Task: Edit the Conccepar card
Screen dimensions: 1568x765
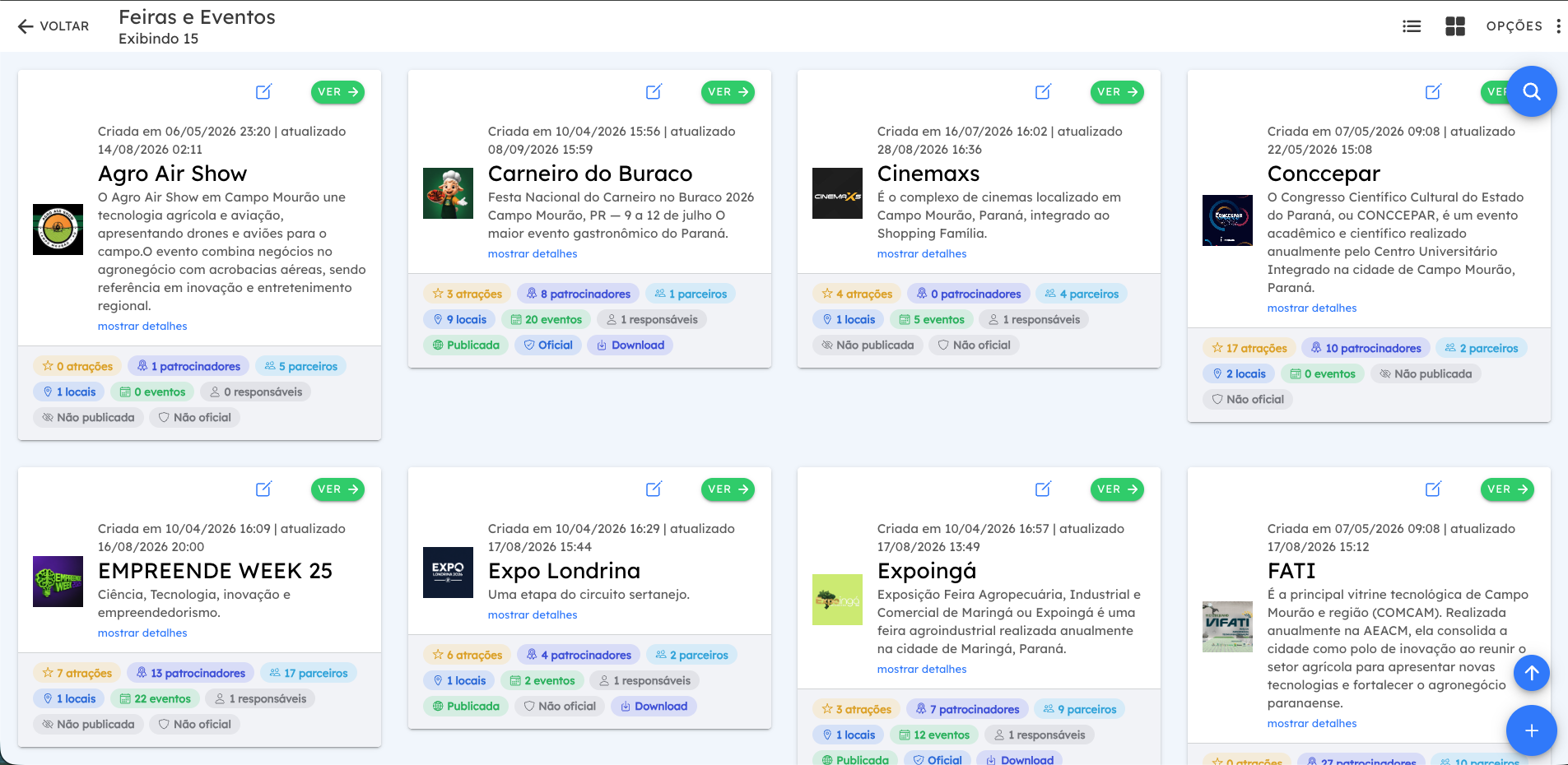Action: [x=1433, y=92]
